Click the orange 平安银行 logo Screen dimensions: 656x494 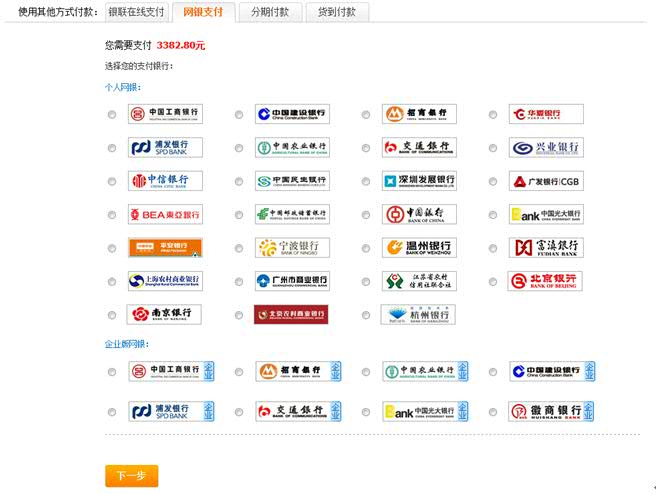click(x=165, y=248)
